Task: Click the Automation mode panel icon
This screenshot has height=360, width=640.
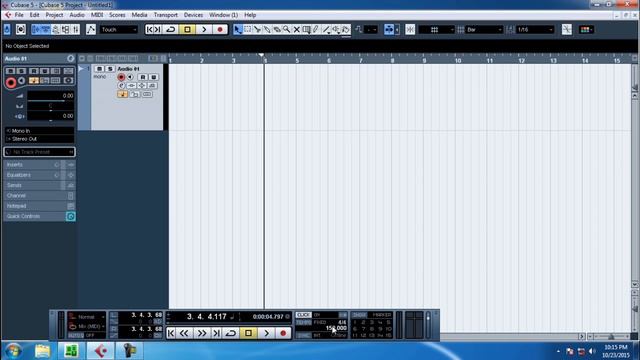Action: pyautogui.click(x=91, y=29)
